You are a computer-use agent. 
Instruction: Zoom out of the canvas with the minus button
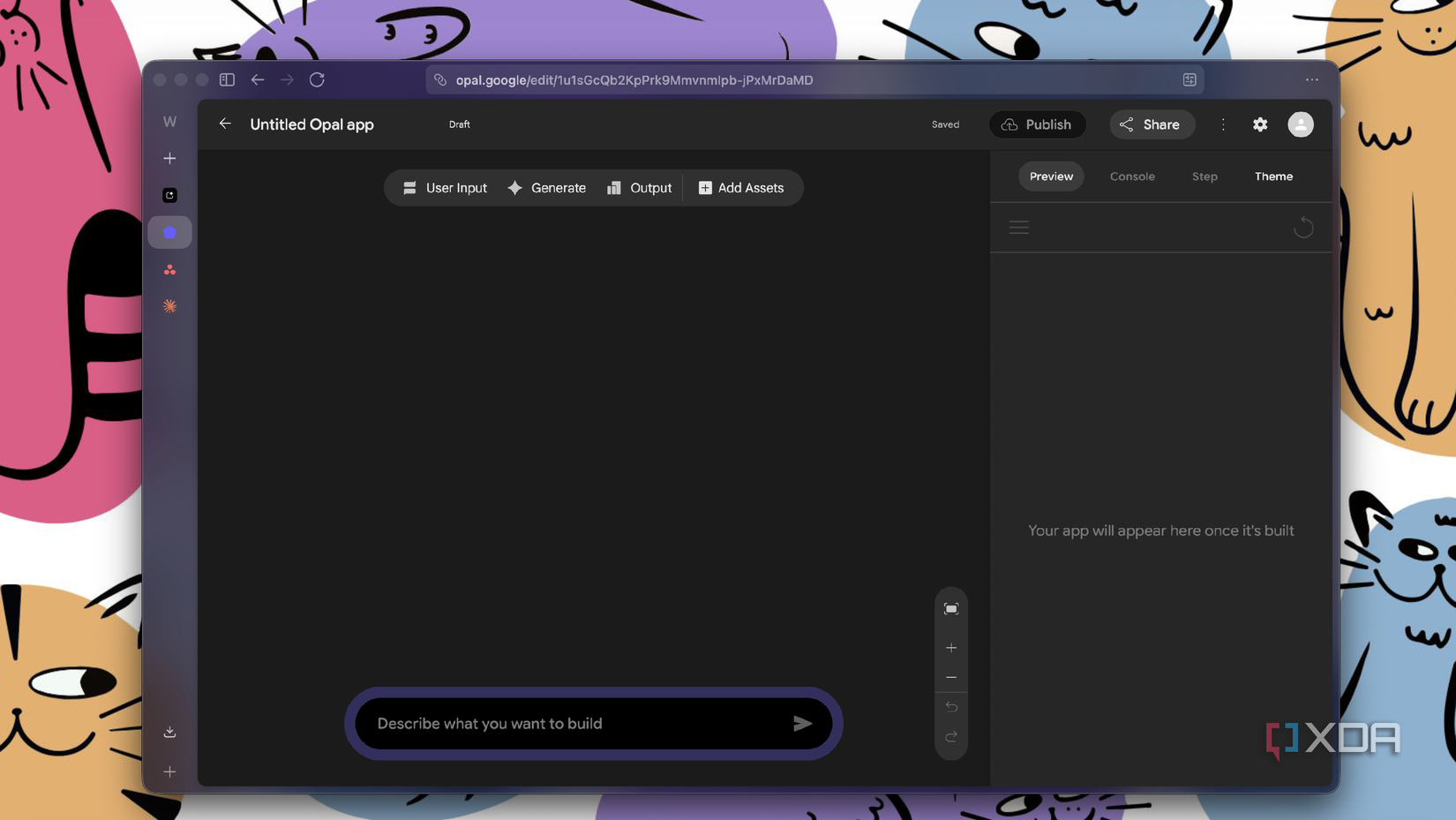point(951,678)
